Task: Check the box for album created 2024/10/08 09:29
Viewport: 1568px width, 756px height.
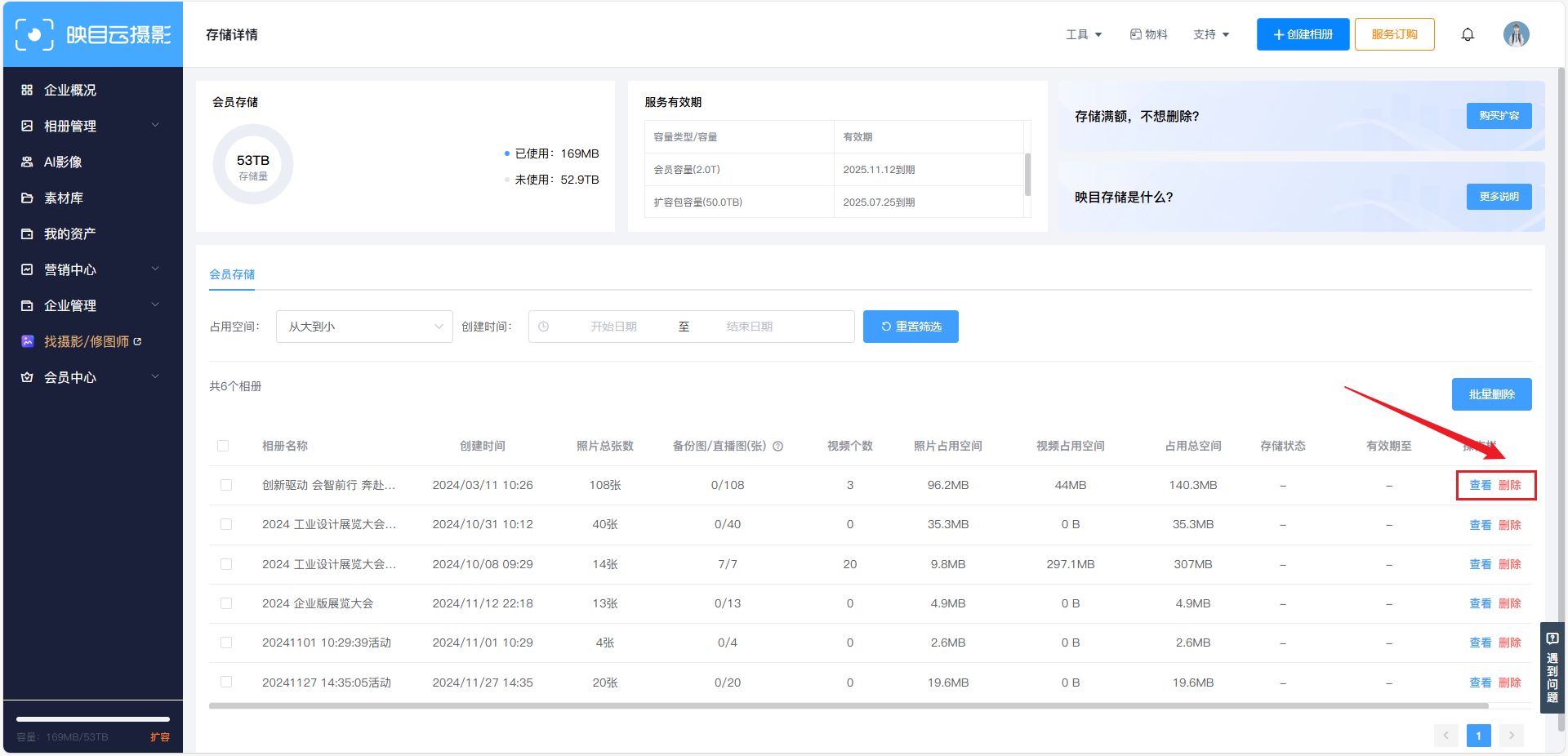Action: (226, 564)
